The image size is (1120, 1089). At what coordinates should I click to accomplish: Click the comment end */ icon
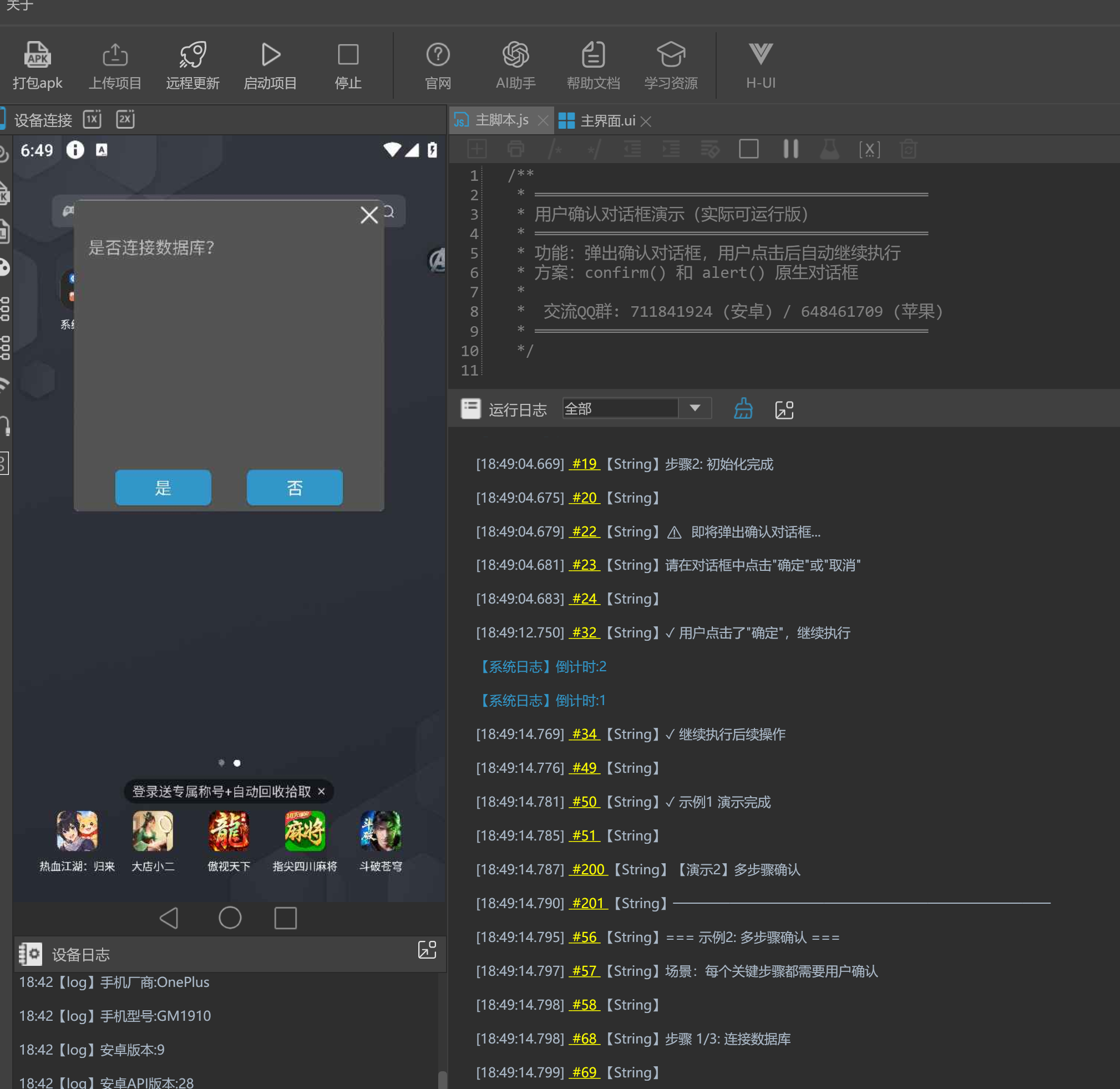tap(594, 149)
